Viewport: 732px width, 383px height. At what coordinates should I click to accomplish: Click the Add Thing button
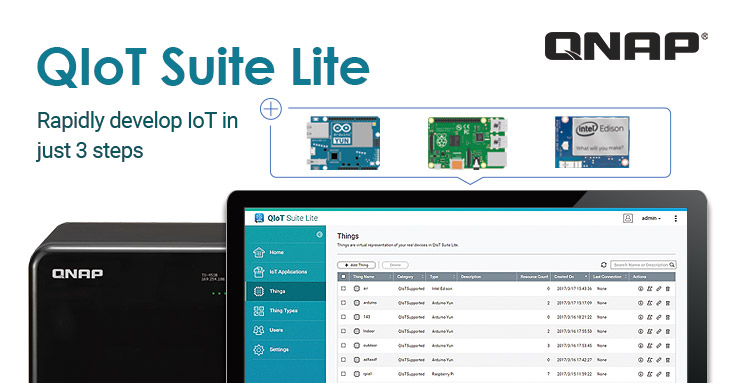[x=357, y=265]
